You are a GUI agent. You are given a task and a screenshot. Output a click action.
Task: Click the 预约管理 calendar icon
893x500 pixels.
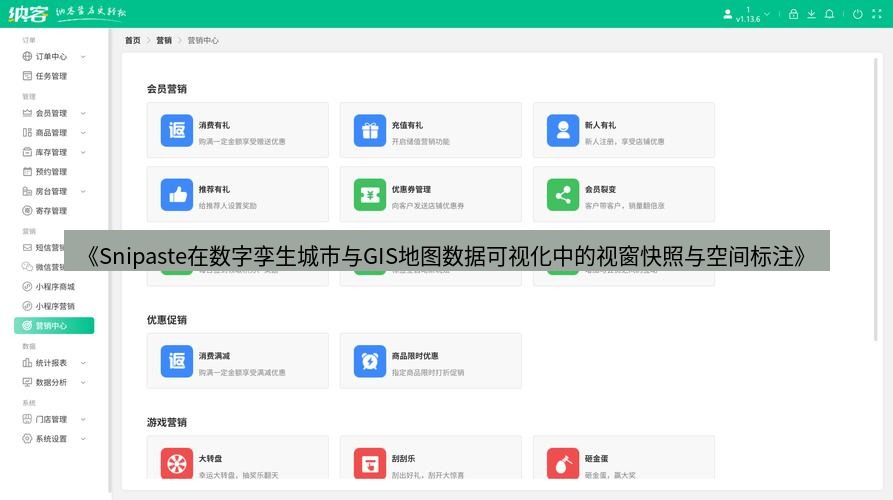click(27, 171)
